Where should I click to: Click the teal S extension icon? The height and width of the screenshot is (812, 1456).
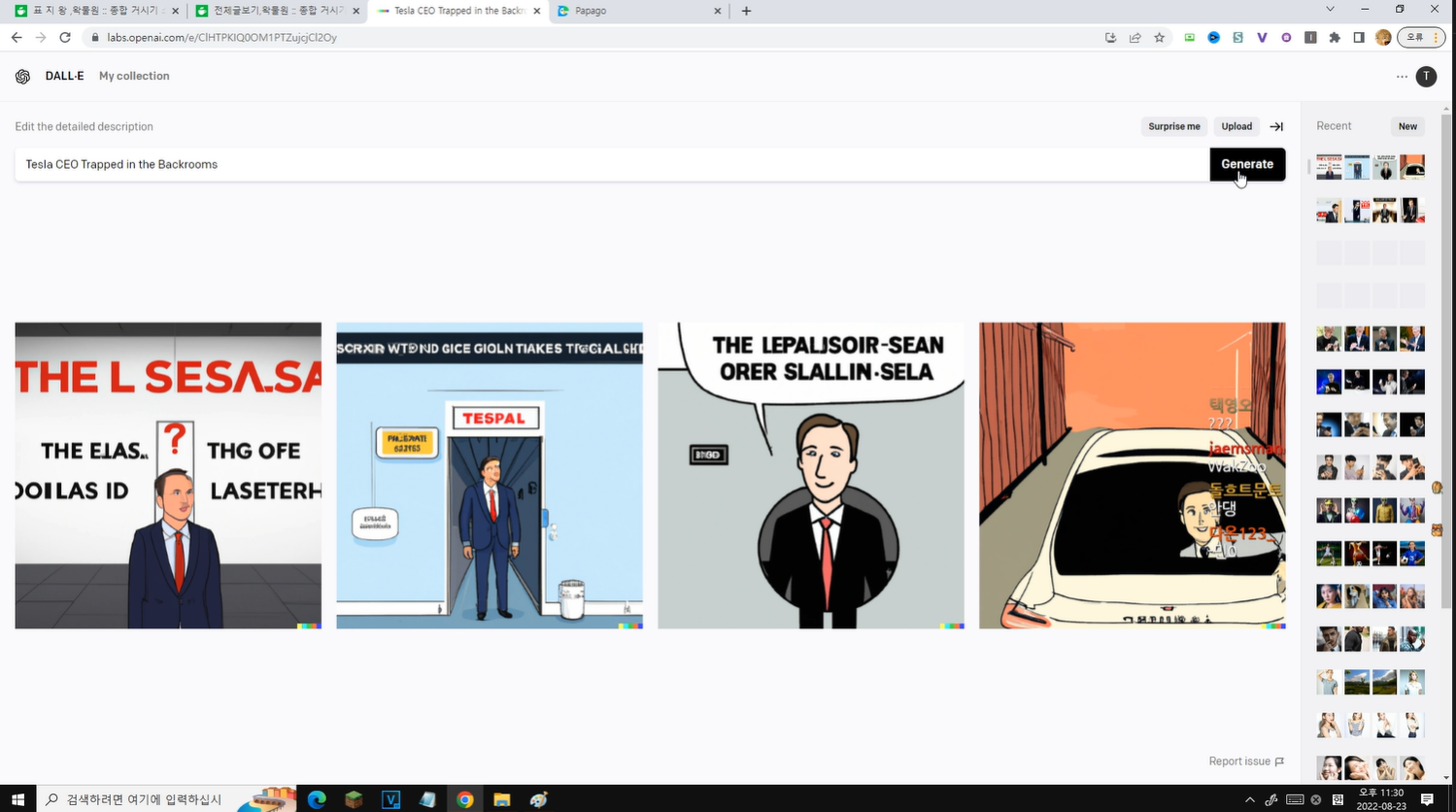[1237, 38]
